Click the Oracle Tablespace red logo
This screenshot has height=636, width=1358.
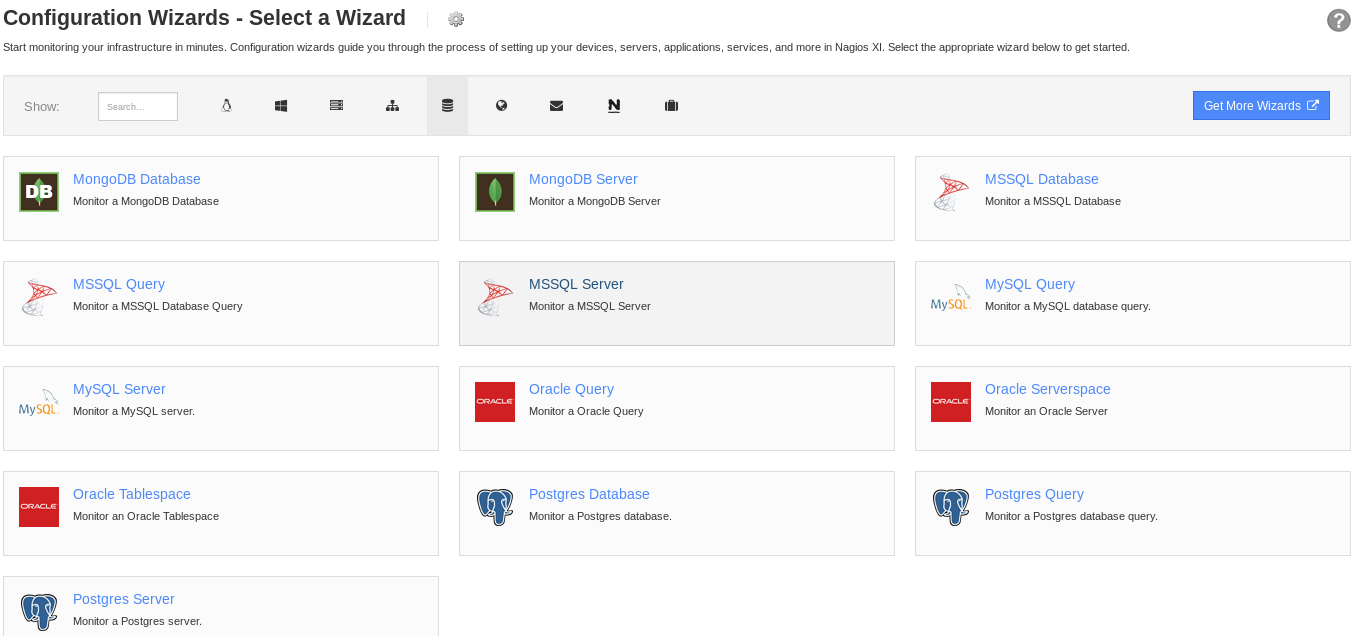pyautogui.click(x=39, y=507)
